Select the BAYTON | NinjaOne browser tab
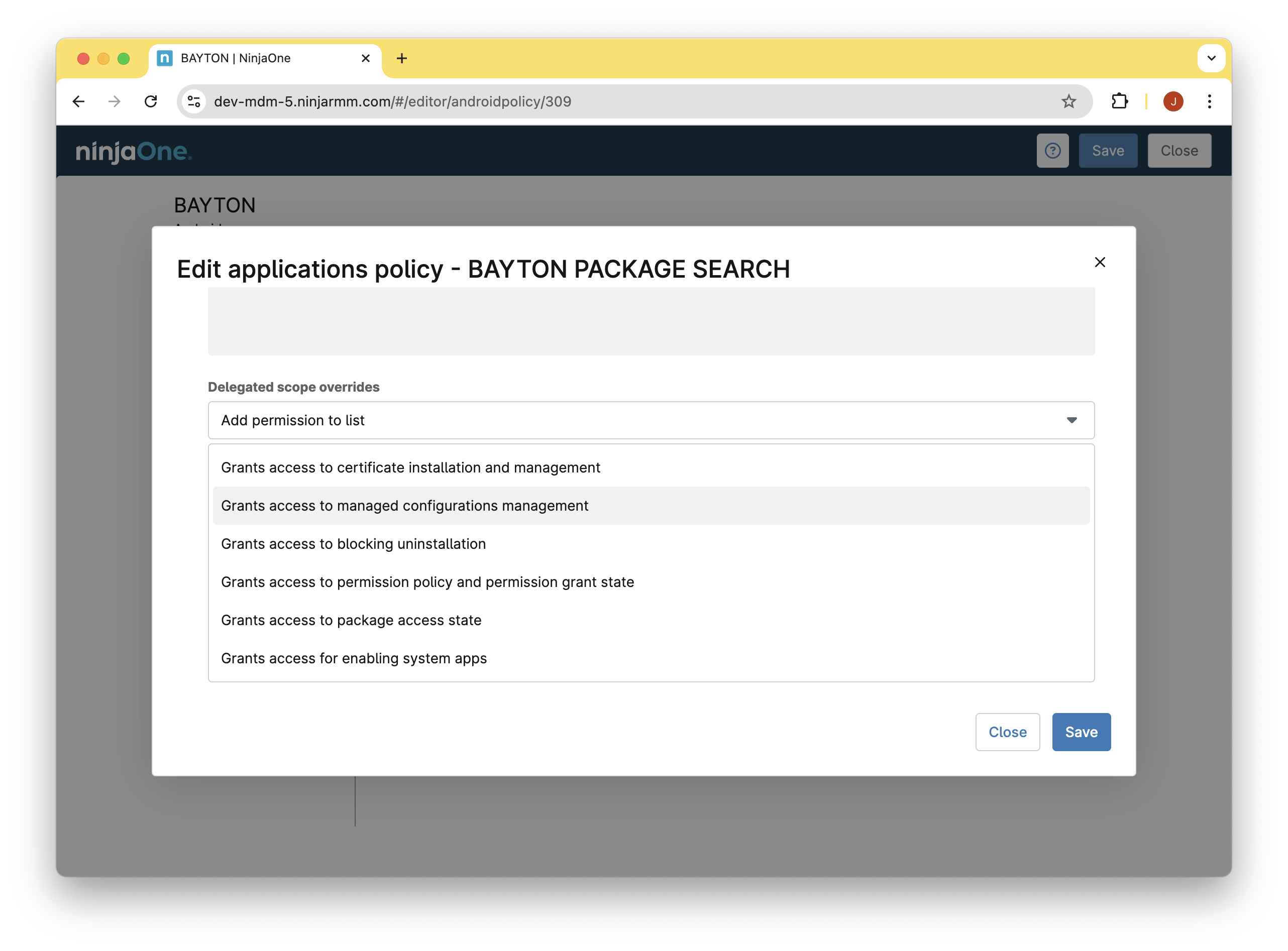 click(x=265, y=58)
